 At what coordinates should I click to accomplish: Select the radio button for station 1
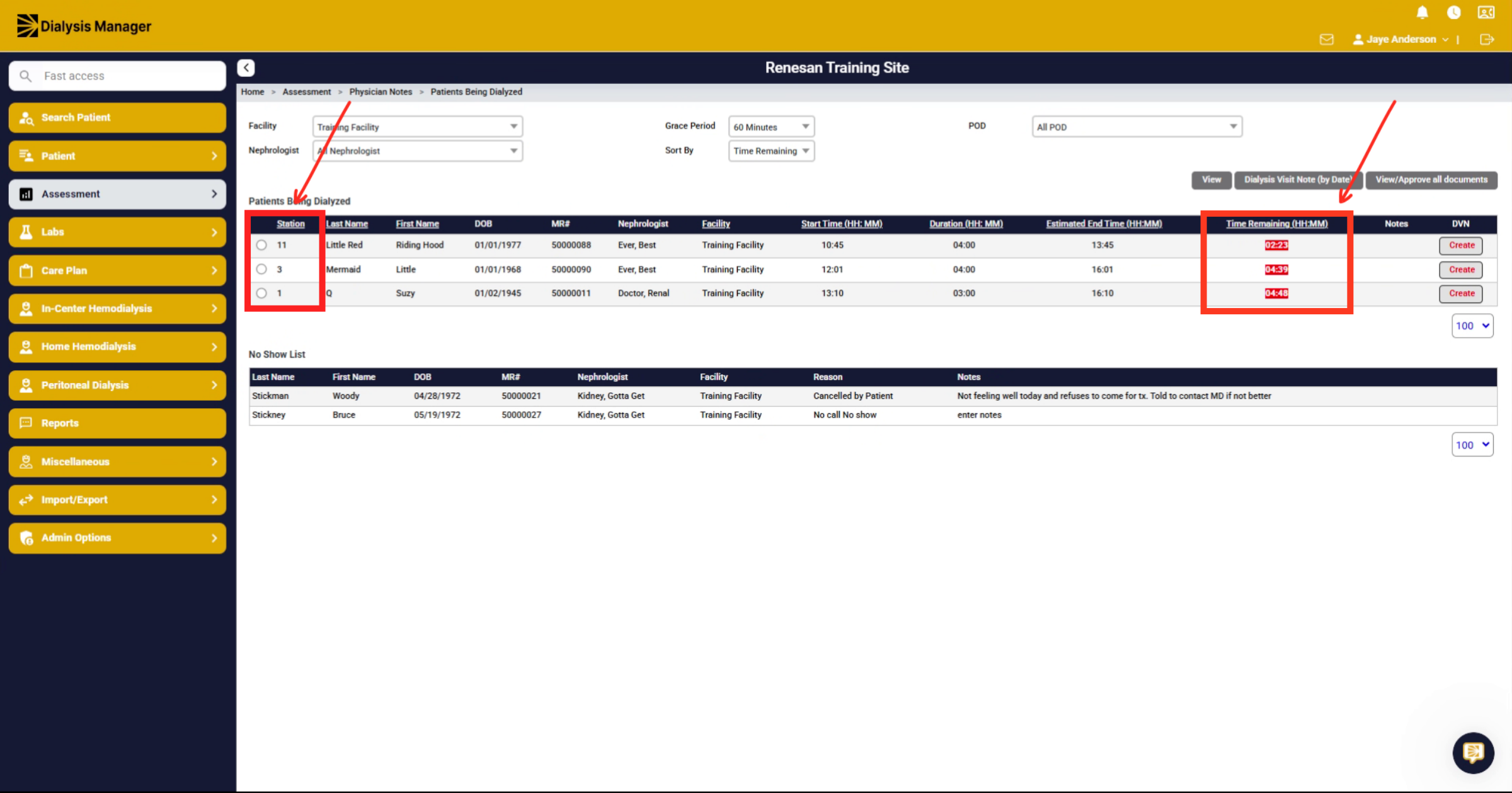tap(261, 294)
